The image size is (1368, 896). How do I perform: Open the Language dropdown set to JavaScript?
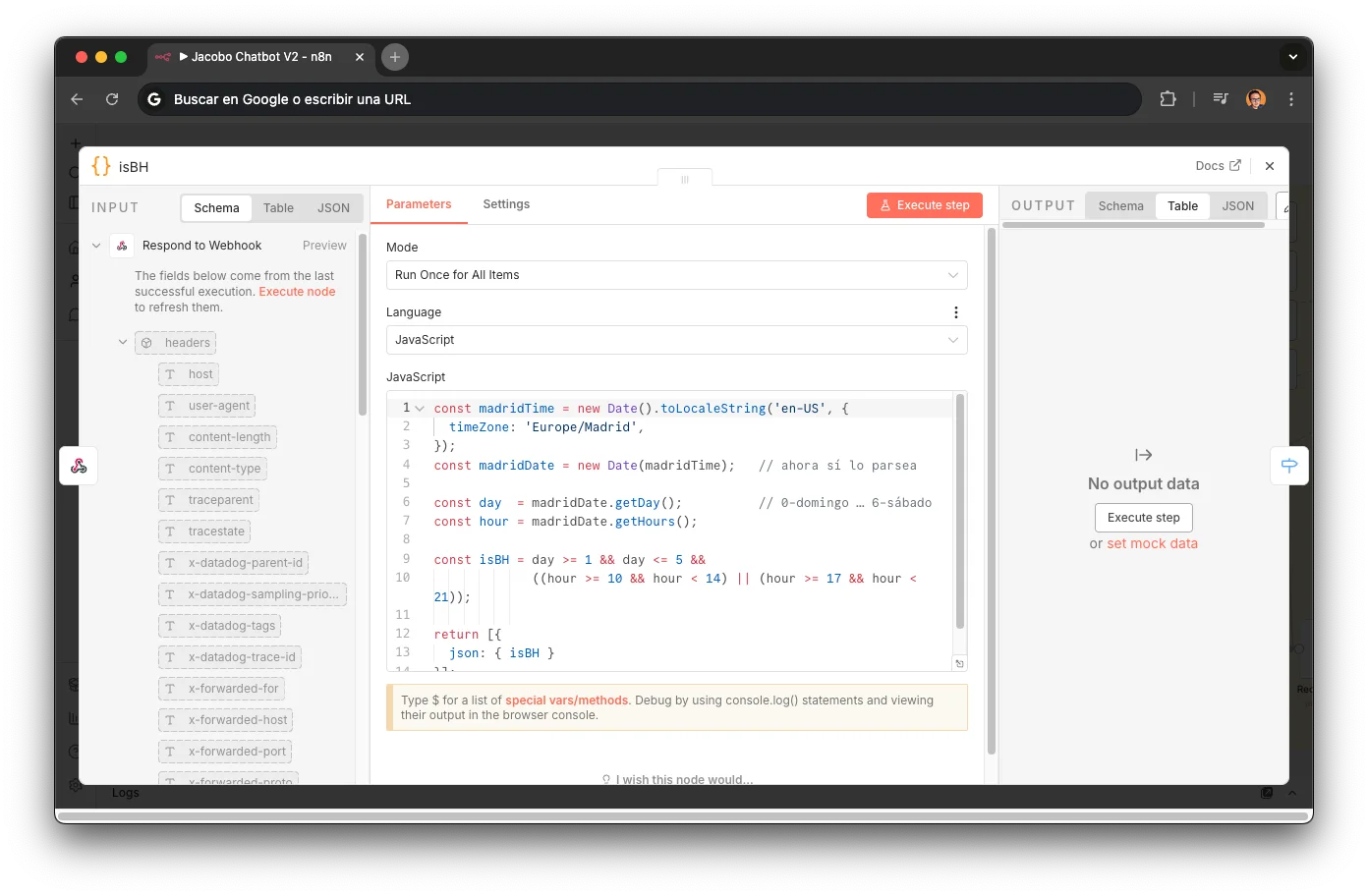[x=676, y=340]
